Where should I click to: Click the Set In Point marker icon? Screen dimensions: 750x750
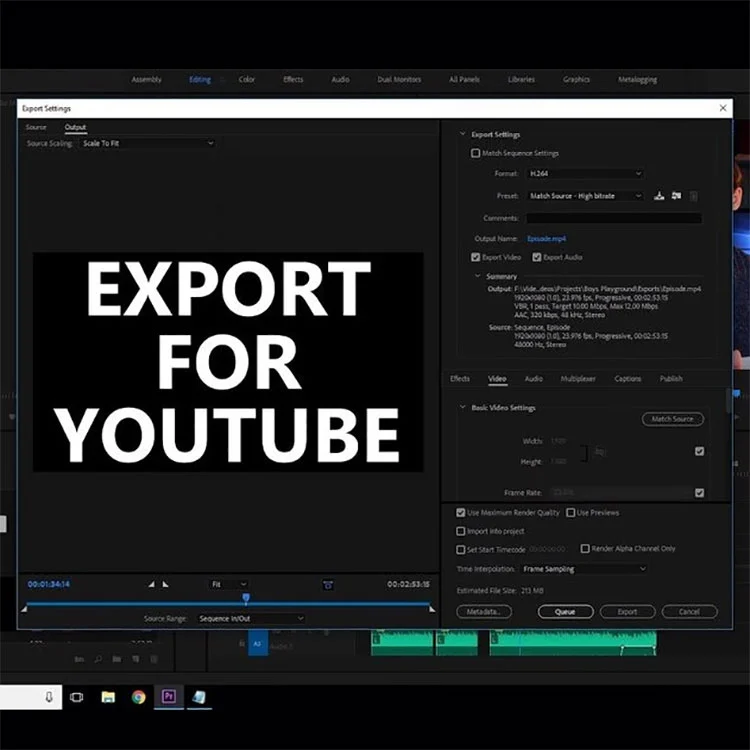tap(151, 585)
